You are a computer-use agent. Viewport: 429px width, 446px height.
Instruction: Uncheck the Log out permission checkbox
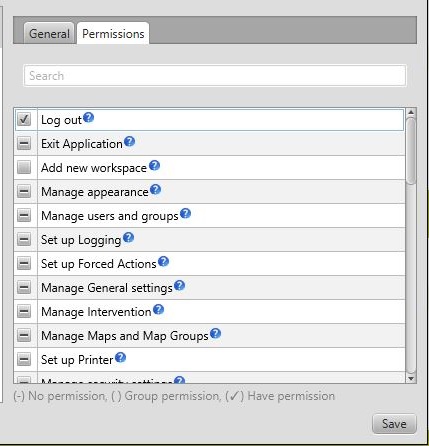24,119
